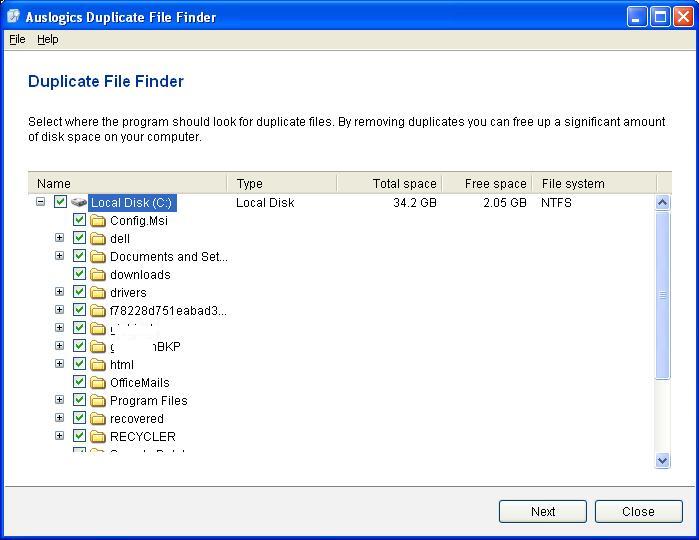Click the RECYCLER folder icon

(98, 437)
